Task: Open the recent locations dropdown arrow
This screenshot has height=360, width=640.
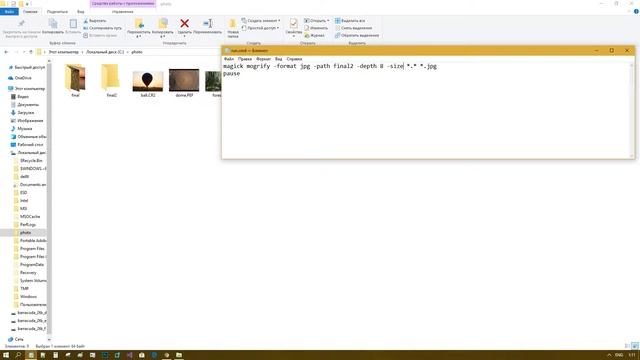Action: pos(24,52)
